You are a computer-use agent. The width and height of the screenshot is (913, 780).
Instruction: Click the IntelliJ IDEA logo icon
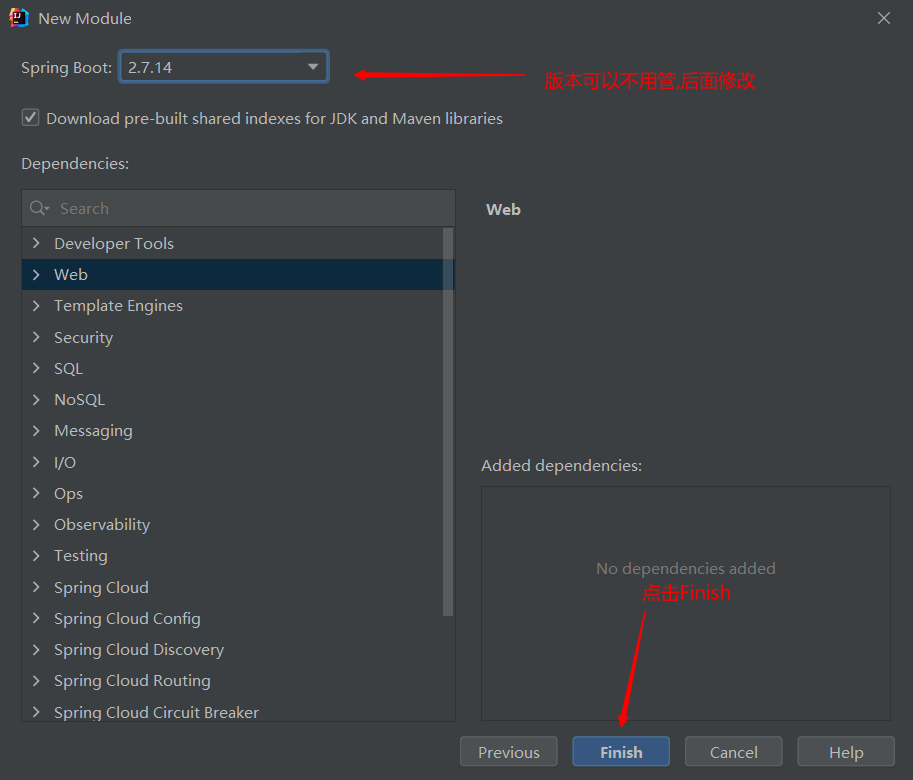(x=19, y=18)
